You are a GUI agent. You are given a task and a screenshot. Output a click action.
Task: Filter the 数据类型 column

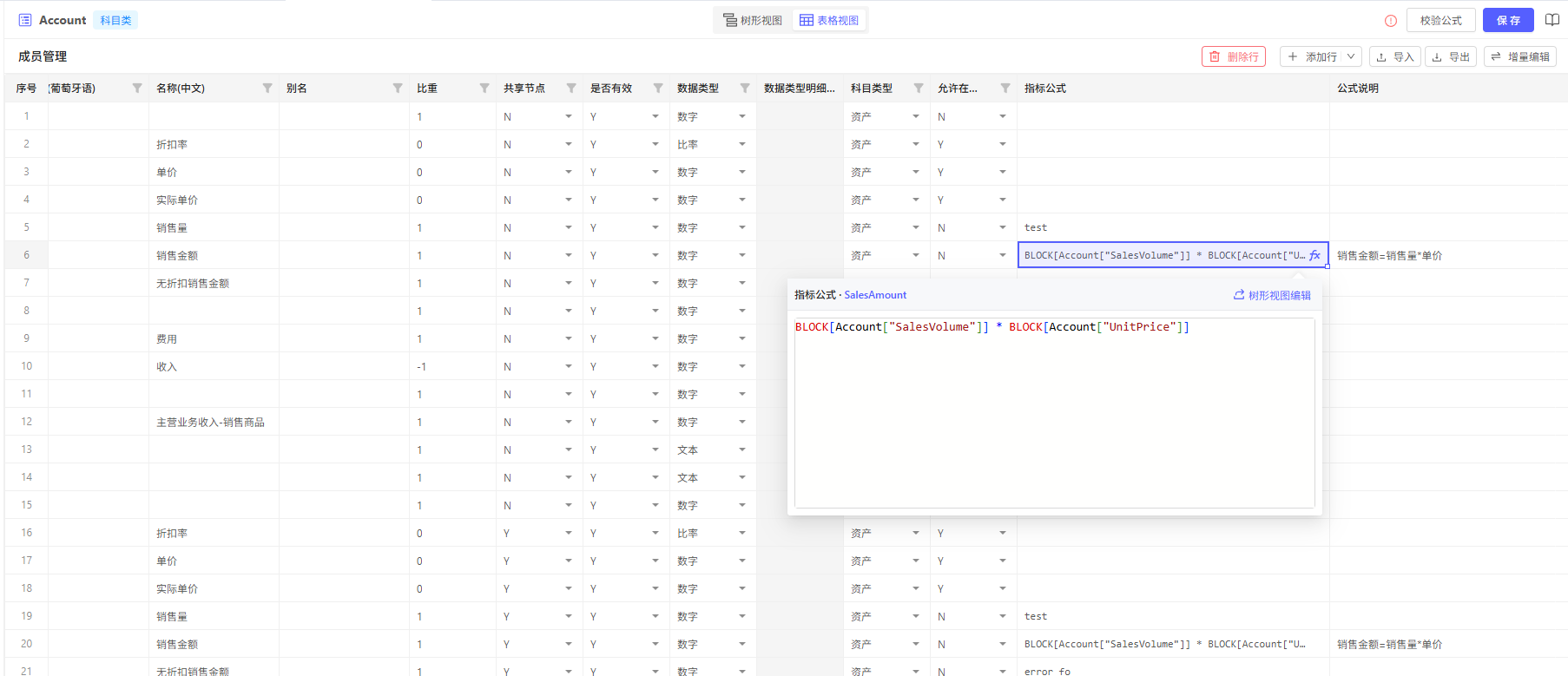coord(745,89)
